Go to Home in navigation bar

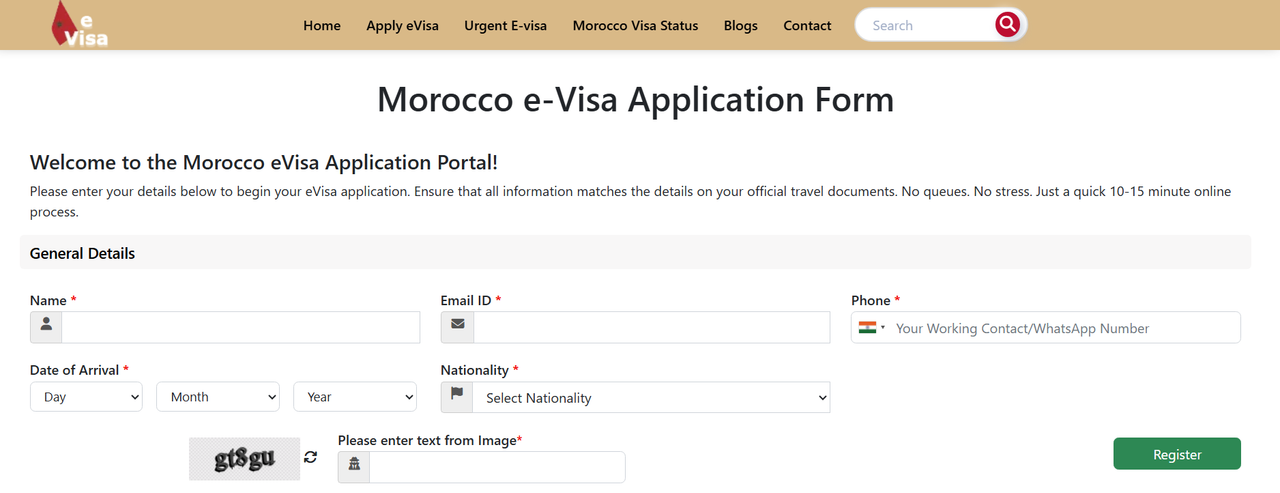(322, 26)
